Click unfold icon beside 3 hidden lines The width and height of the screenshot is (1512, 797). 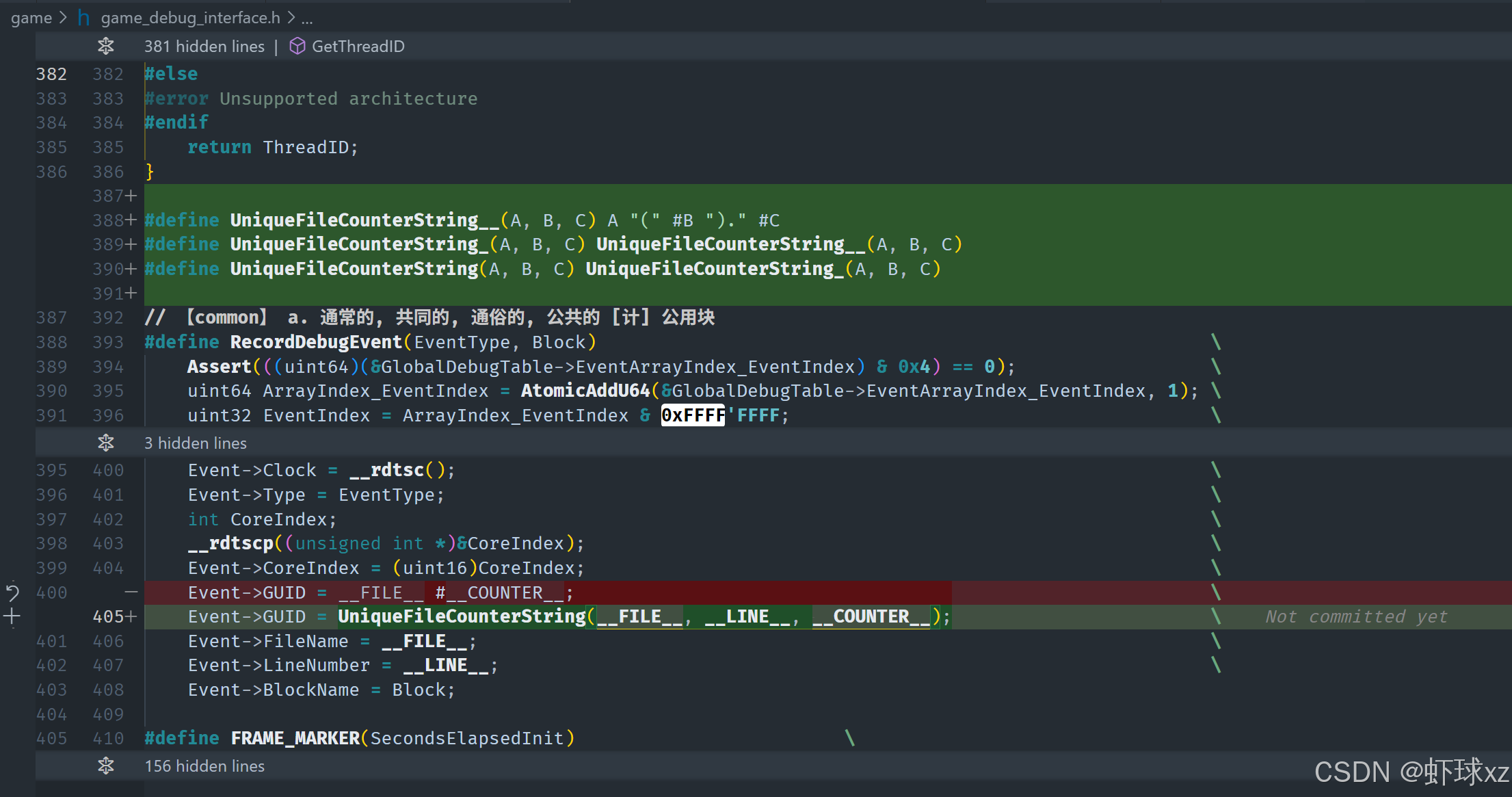tap(106, 443)
